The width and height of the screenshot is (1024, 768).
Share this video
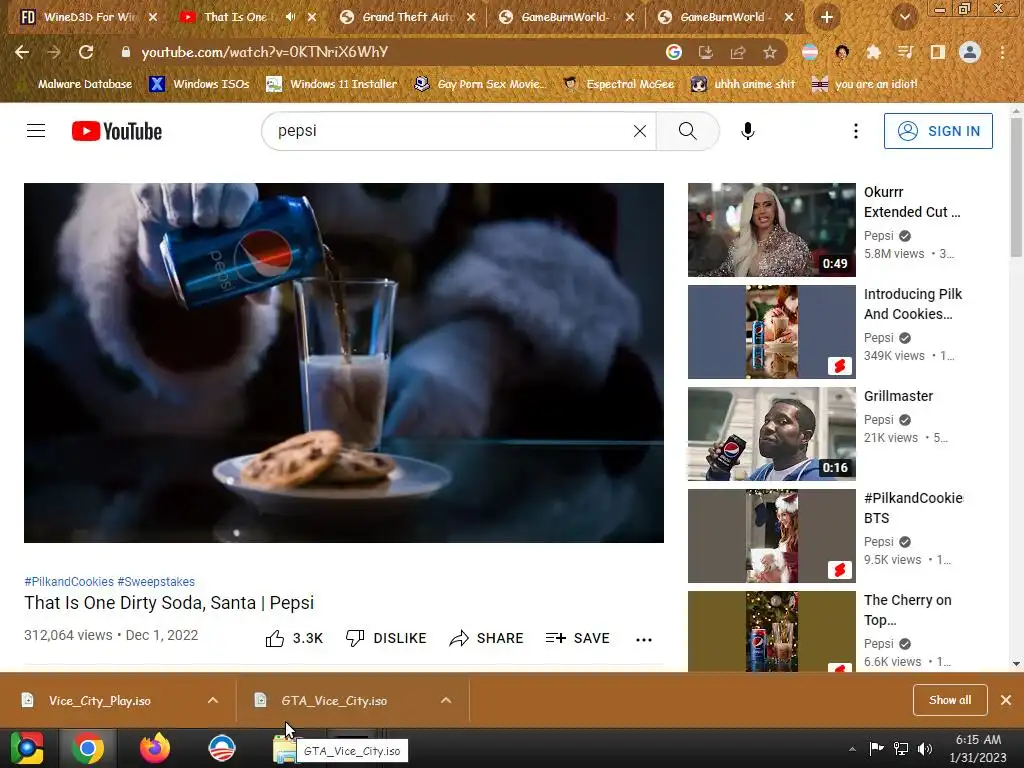click(487, 638)
